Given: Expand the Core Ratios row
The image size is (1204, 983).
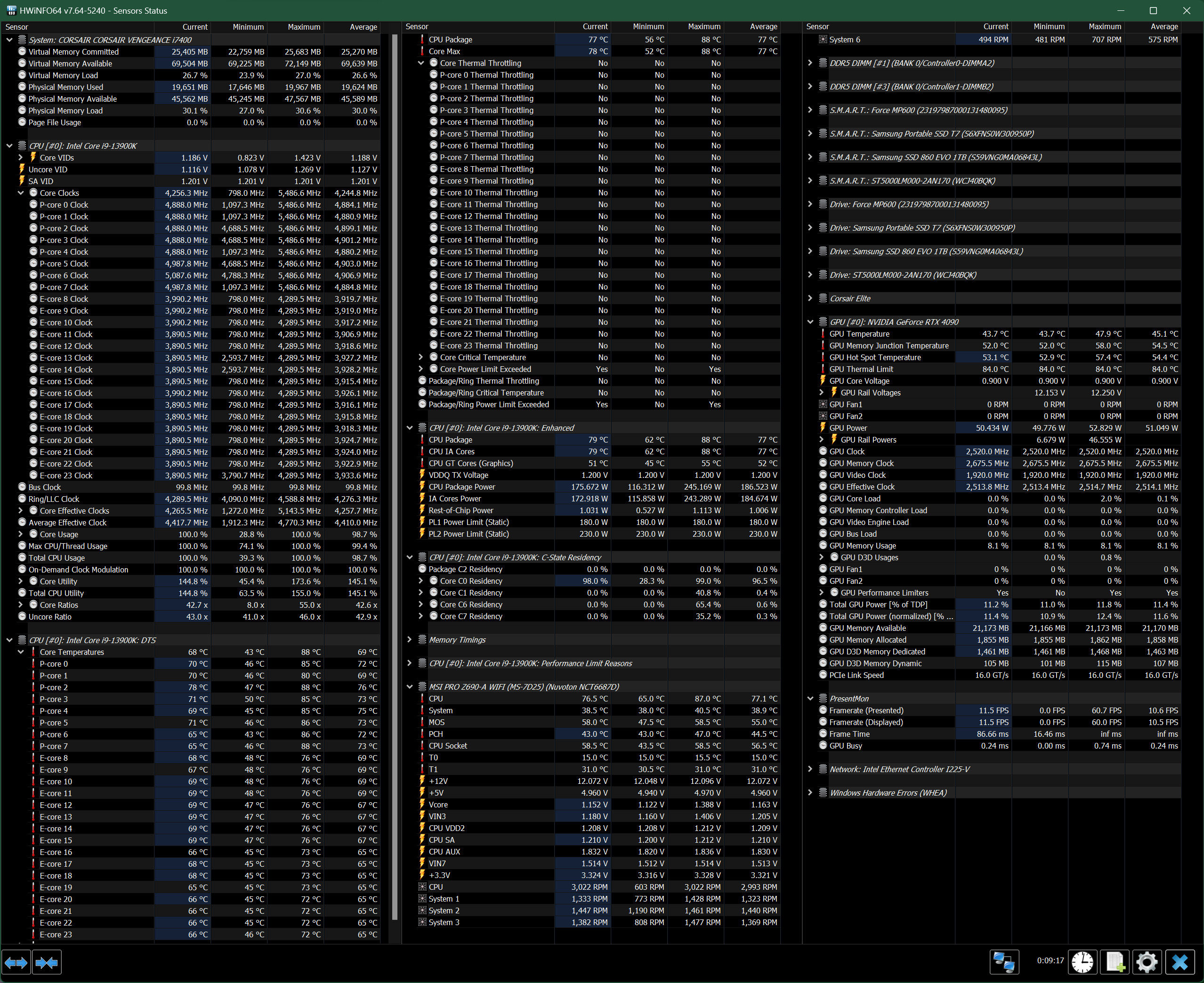Looking at the screenshot, I should click(20, 605).
